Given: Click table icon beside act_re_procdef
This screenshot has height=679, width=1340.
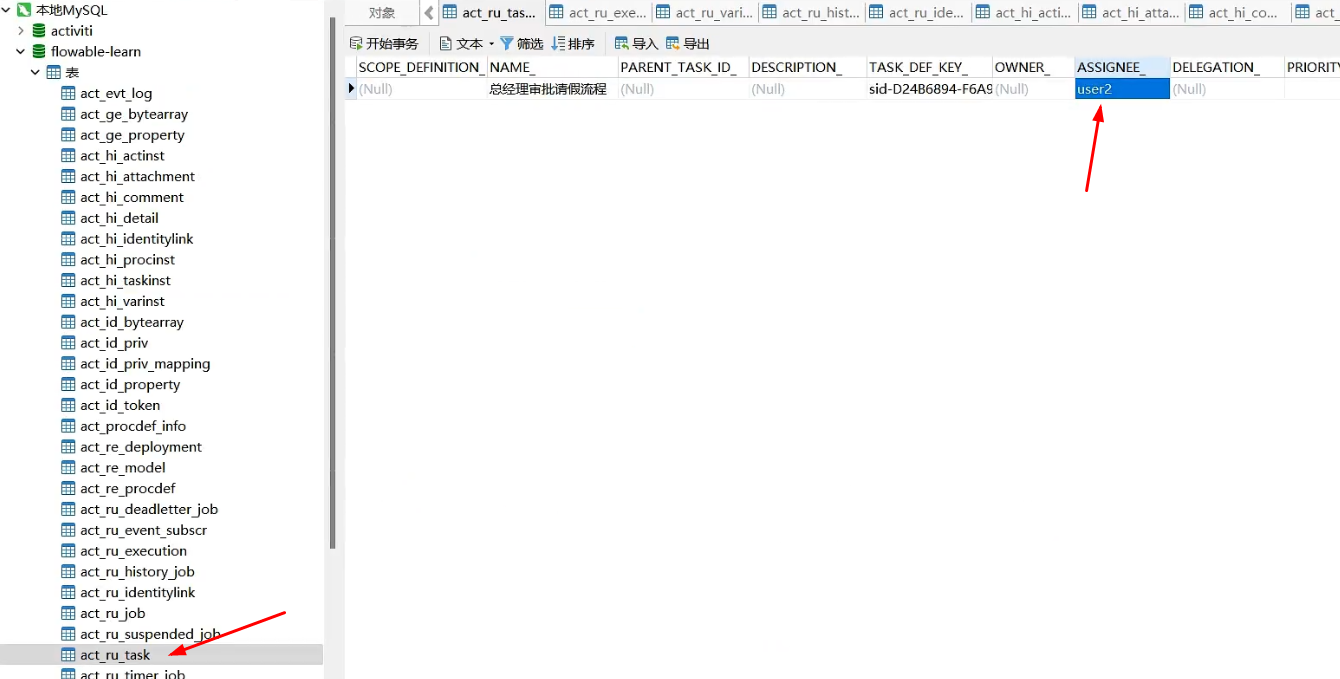Looking at the screenshot, I should click(x=69, y=489).
